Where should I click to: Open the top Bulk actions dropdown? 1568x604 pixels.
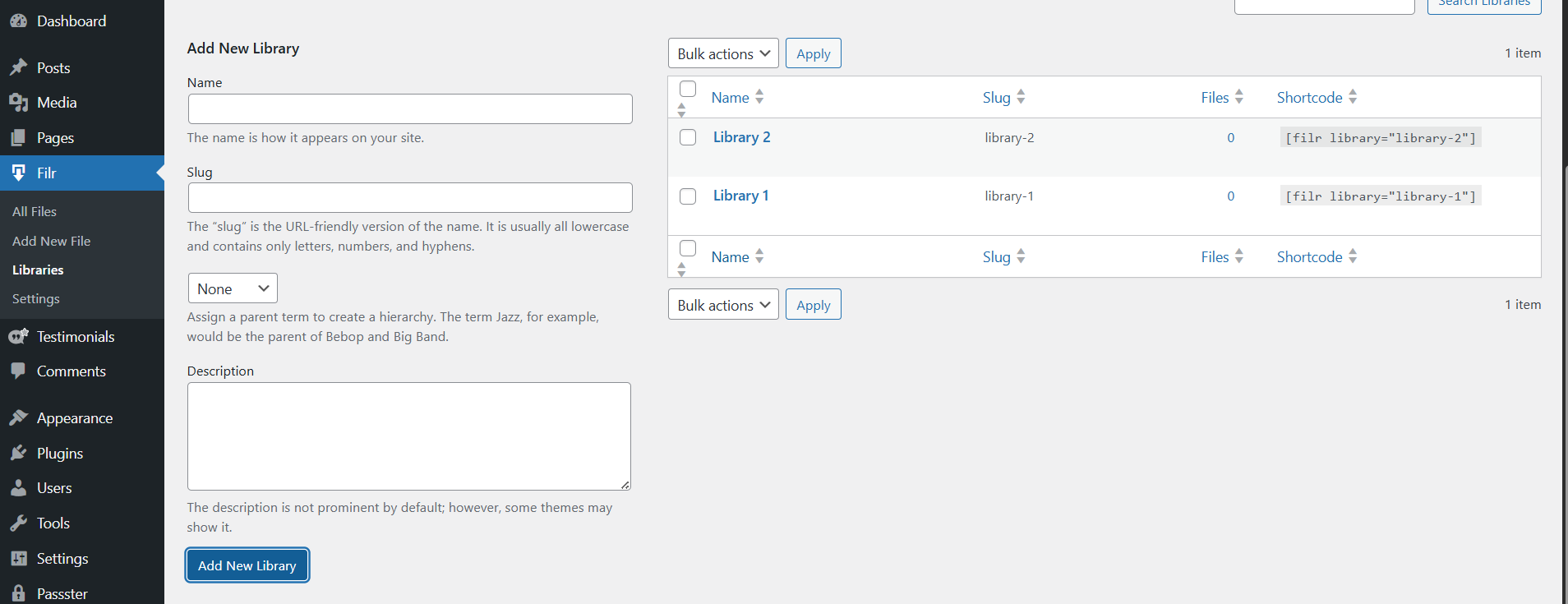pyautogui.click(x=723, y=53)
